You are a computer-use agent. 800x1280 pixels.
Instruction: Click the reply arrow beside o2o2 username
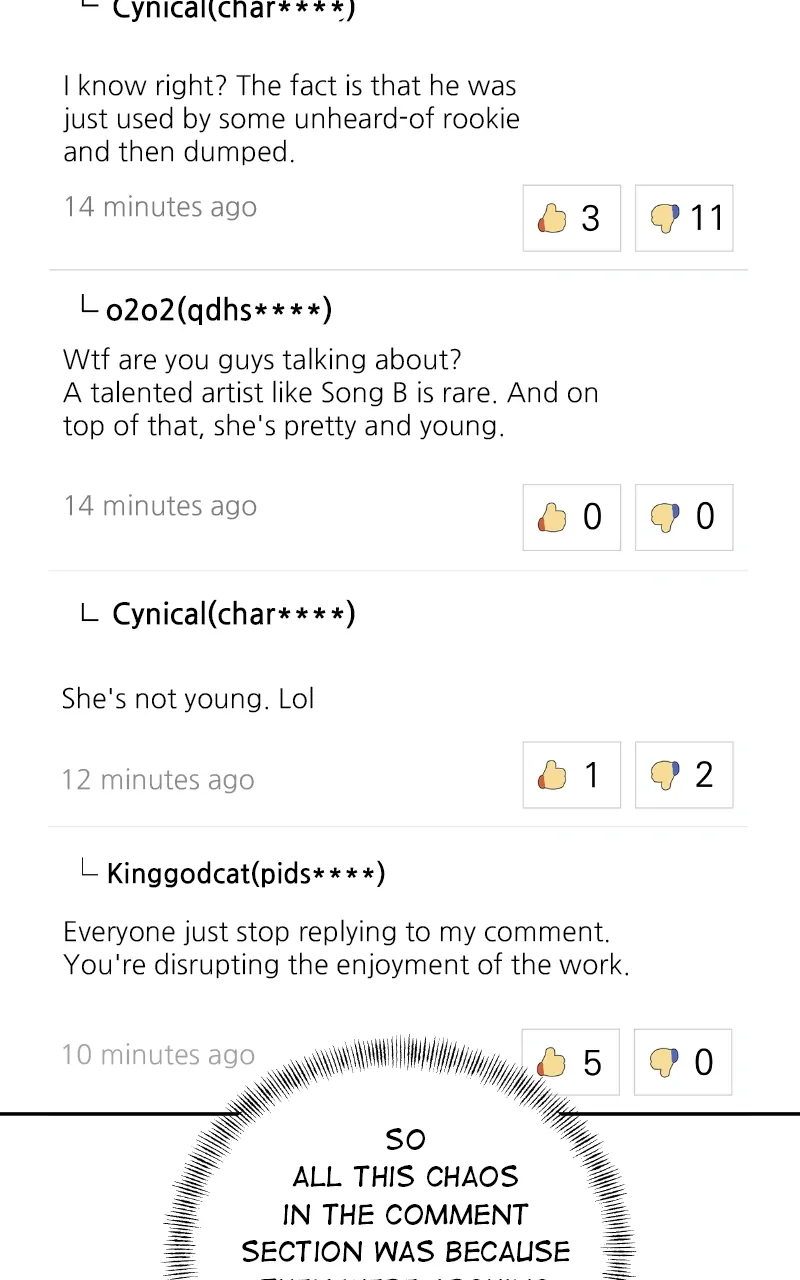[89, 306]
